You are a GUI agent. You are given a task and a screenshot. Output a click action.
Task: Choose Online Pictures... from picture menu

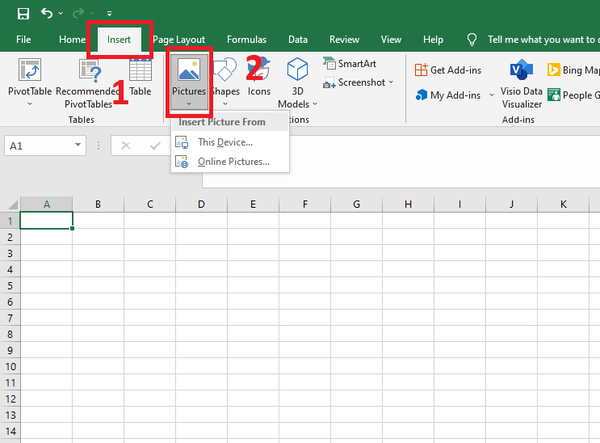point(230,162)
